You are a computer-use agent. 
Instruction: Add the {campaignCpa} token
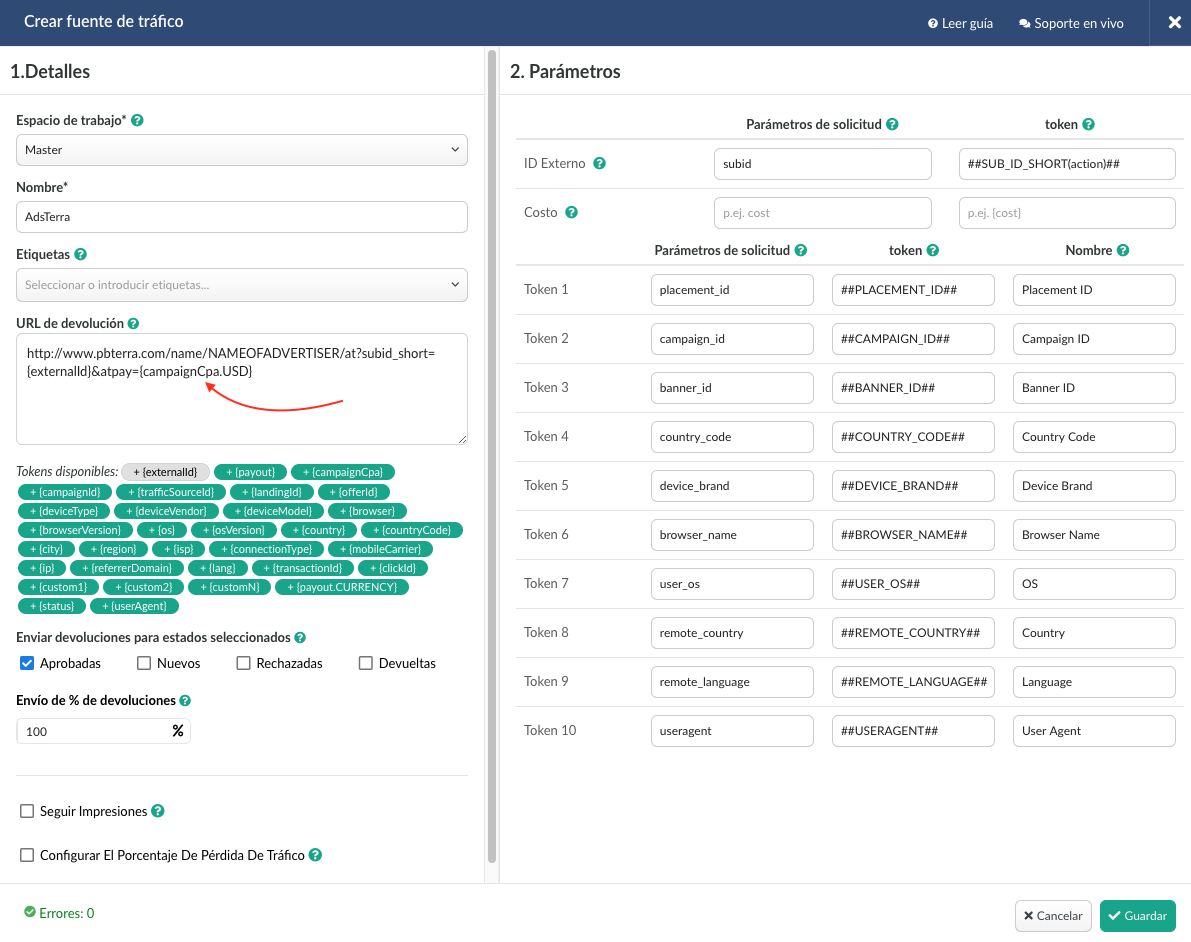(x=343, y=472)
